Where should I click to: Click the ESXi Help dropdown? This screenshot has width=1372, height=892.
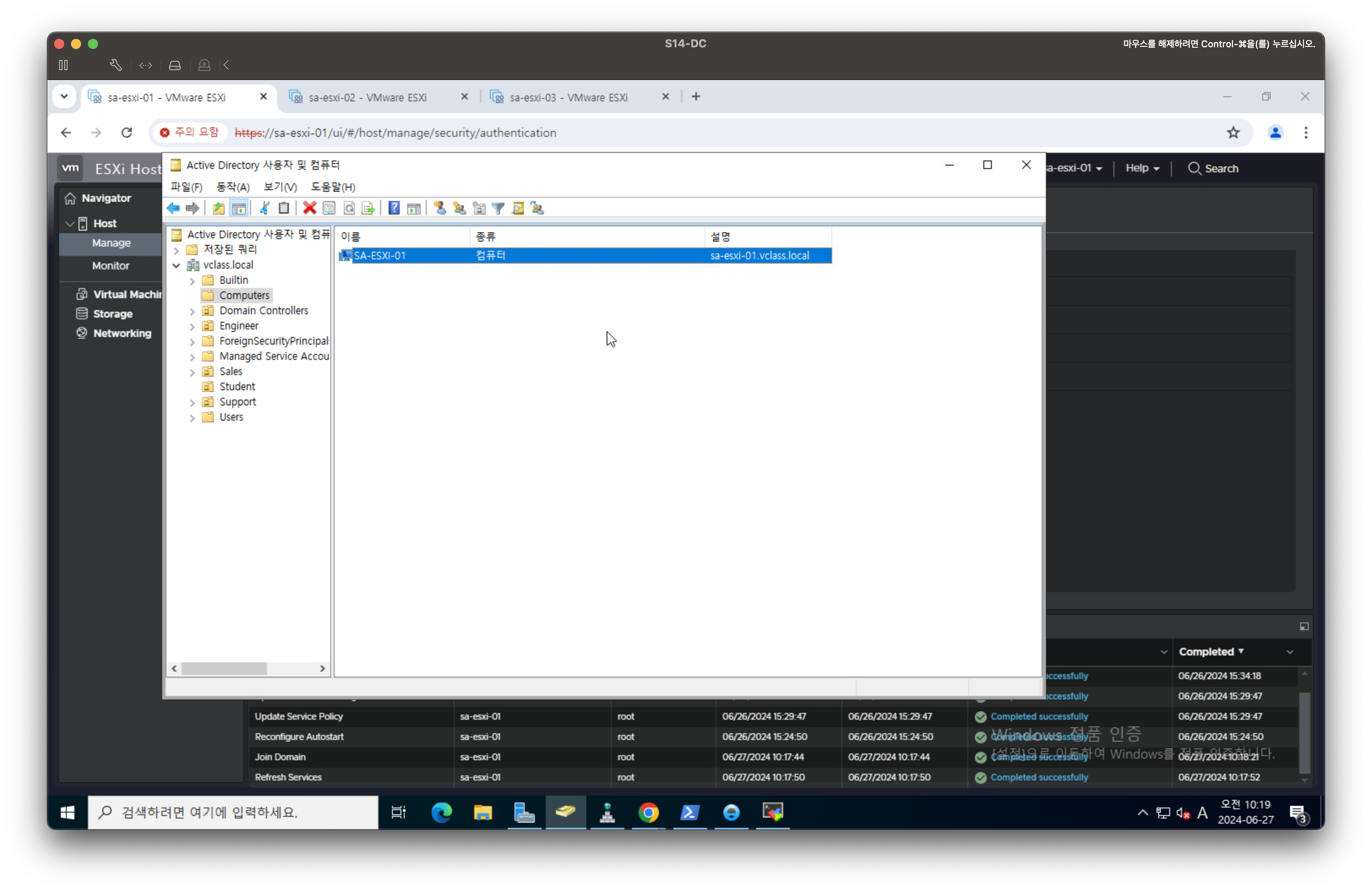pyautogui.click(x=1142, y=168)
